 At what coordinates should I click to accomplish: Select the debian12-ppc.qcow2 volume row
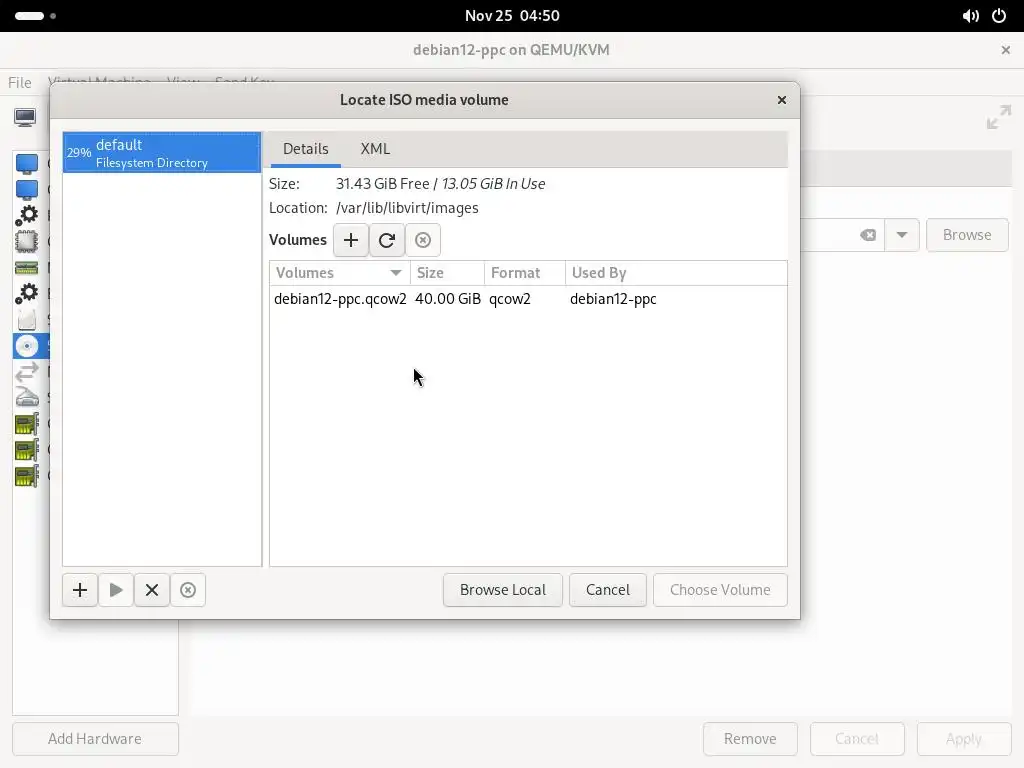pyautogui.click(x=528, y=299)
